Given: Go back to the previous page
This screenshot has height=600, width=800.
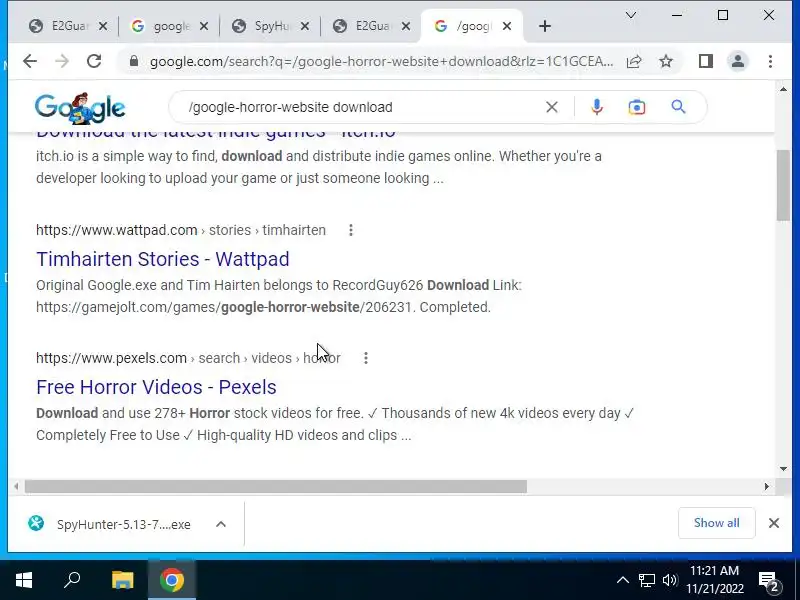Looking at the screenshot, I should [30, 62].
